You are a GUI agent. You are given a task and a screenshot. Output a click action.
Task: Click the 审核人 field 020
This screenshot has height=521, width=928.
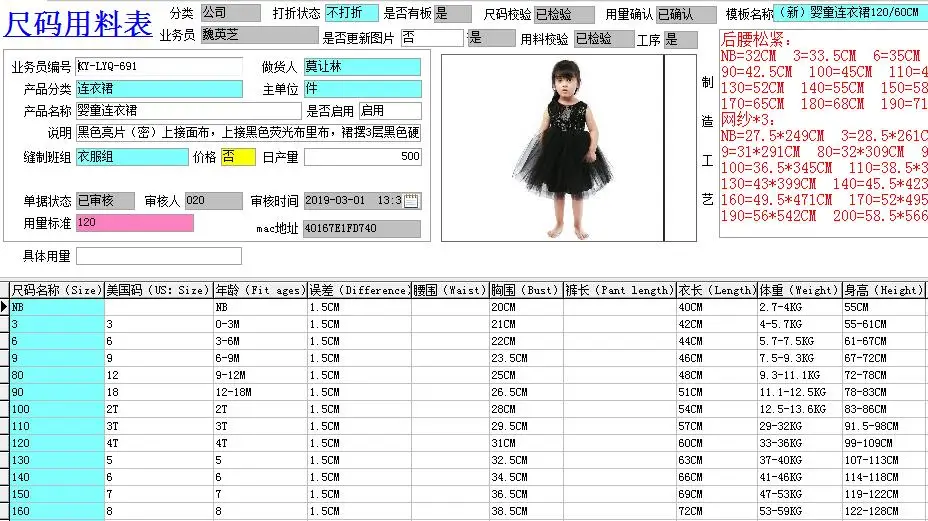pyautogui.click(x=213, y=201)
